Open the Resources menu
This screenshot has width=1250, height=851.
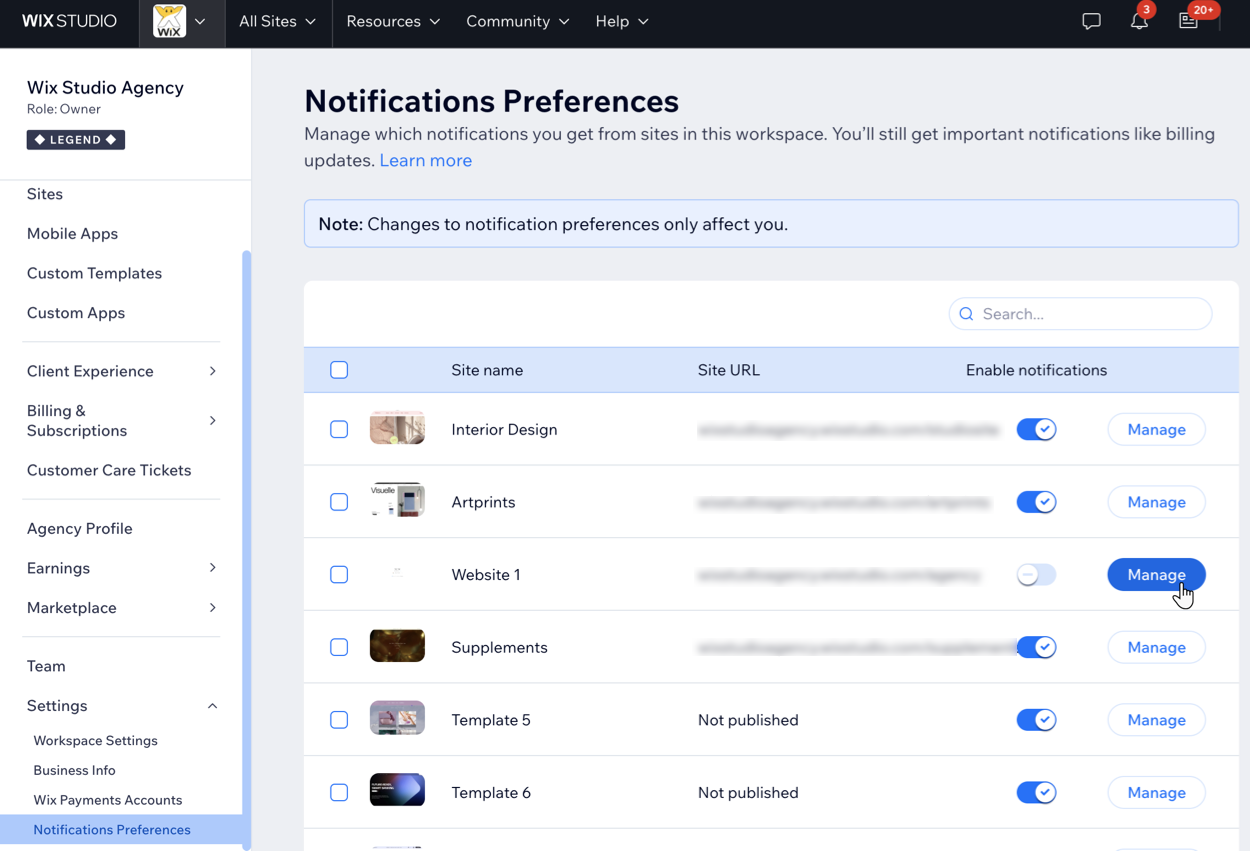coord(392,21)
